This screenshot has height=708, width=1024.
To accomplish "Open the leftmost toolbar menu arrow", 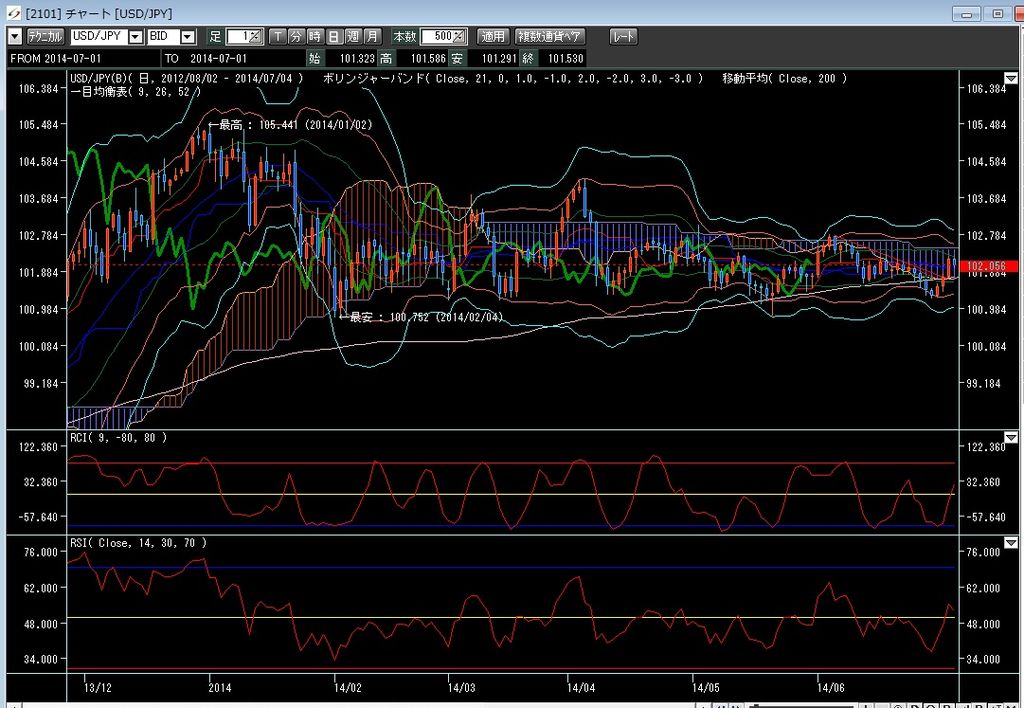I will tap(15, 37).
